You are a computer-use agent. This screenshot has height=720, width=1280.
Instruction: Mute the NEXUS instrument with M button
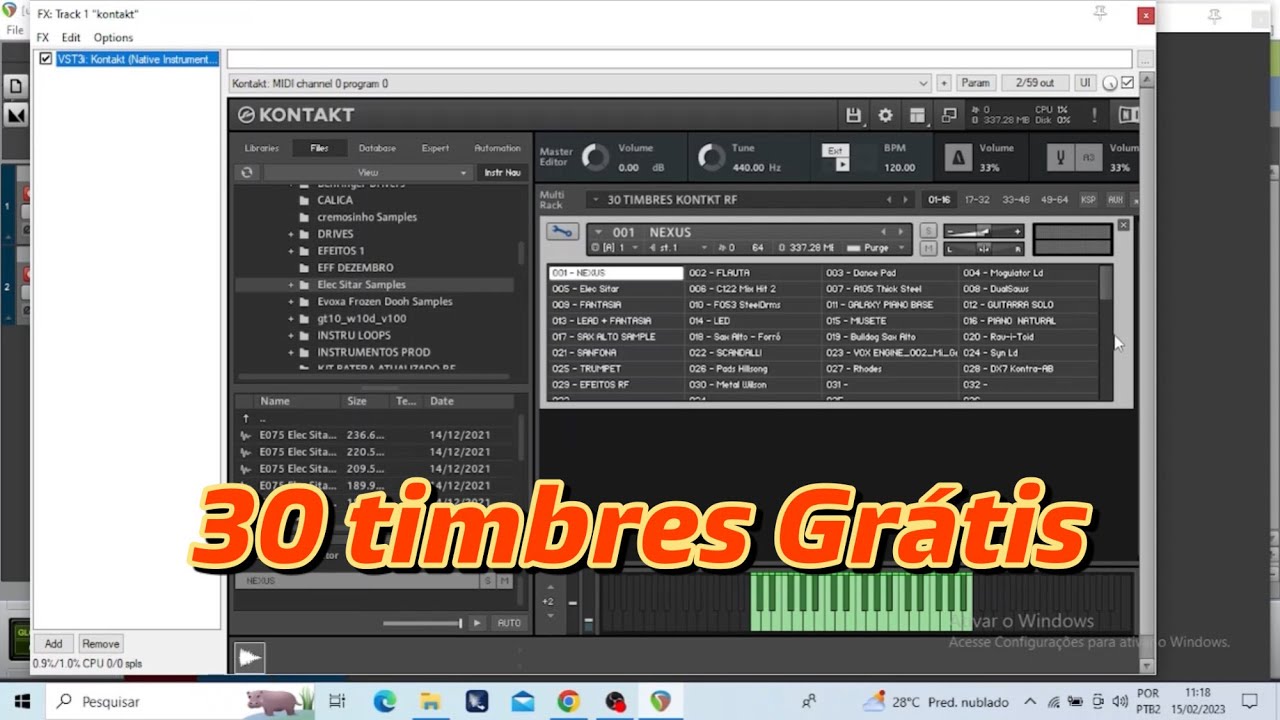pyautogui.click(x=928, y=248)
